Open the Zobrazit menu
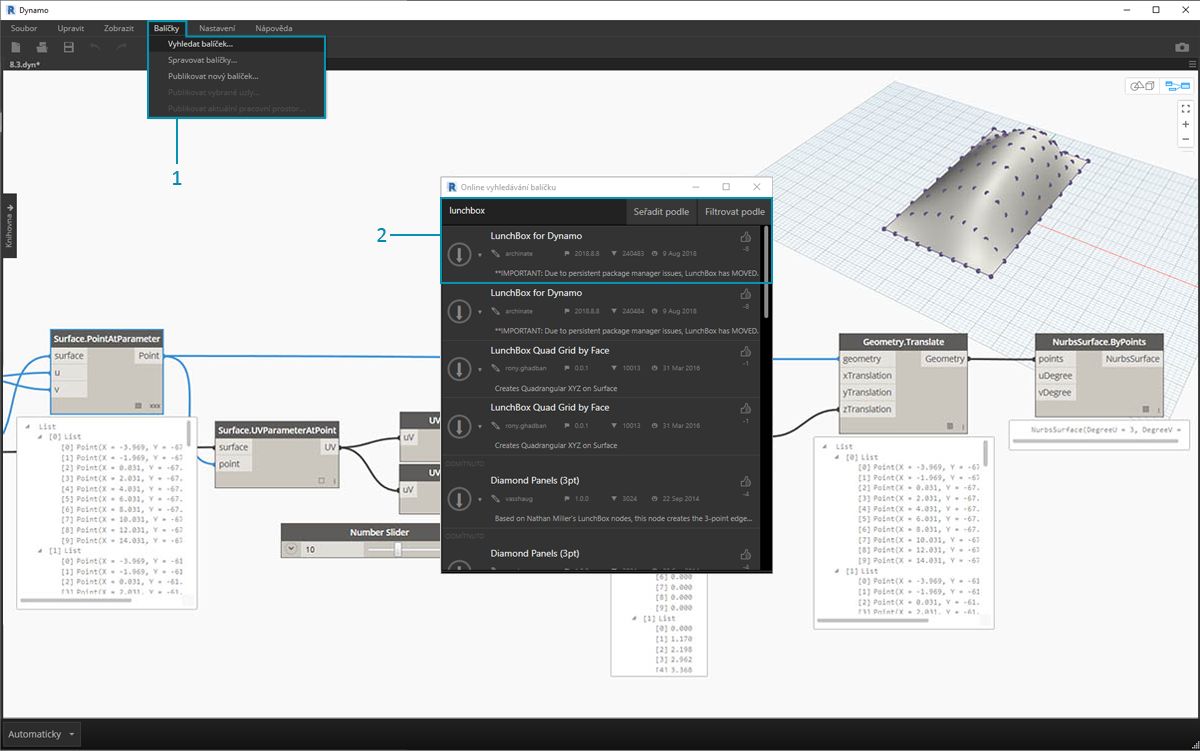 point(119,28)
